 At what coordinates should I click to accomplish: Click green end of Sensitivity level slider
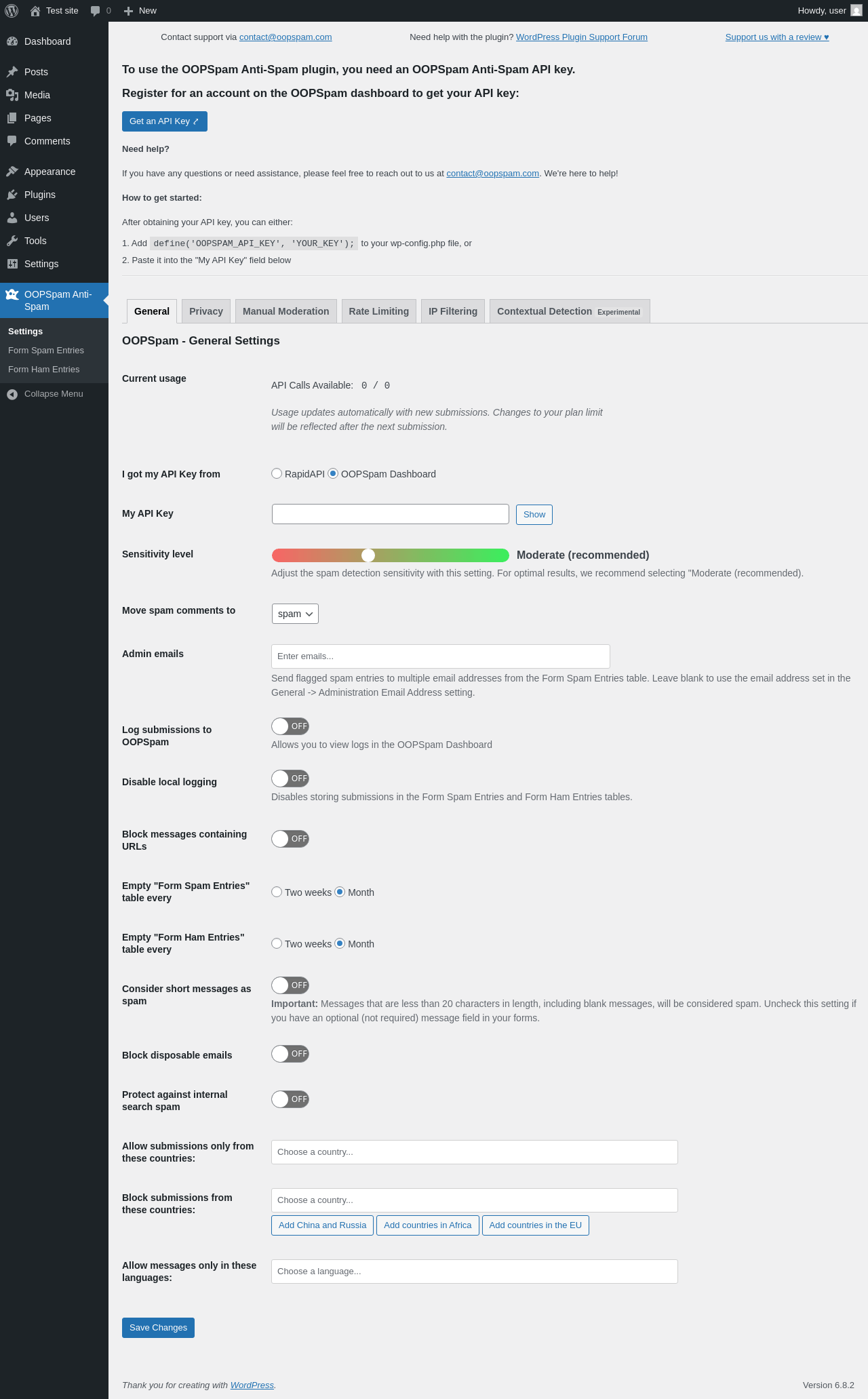pyautogui.click(x=504, y=555)
